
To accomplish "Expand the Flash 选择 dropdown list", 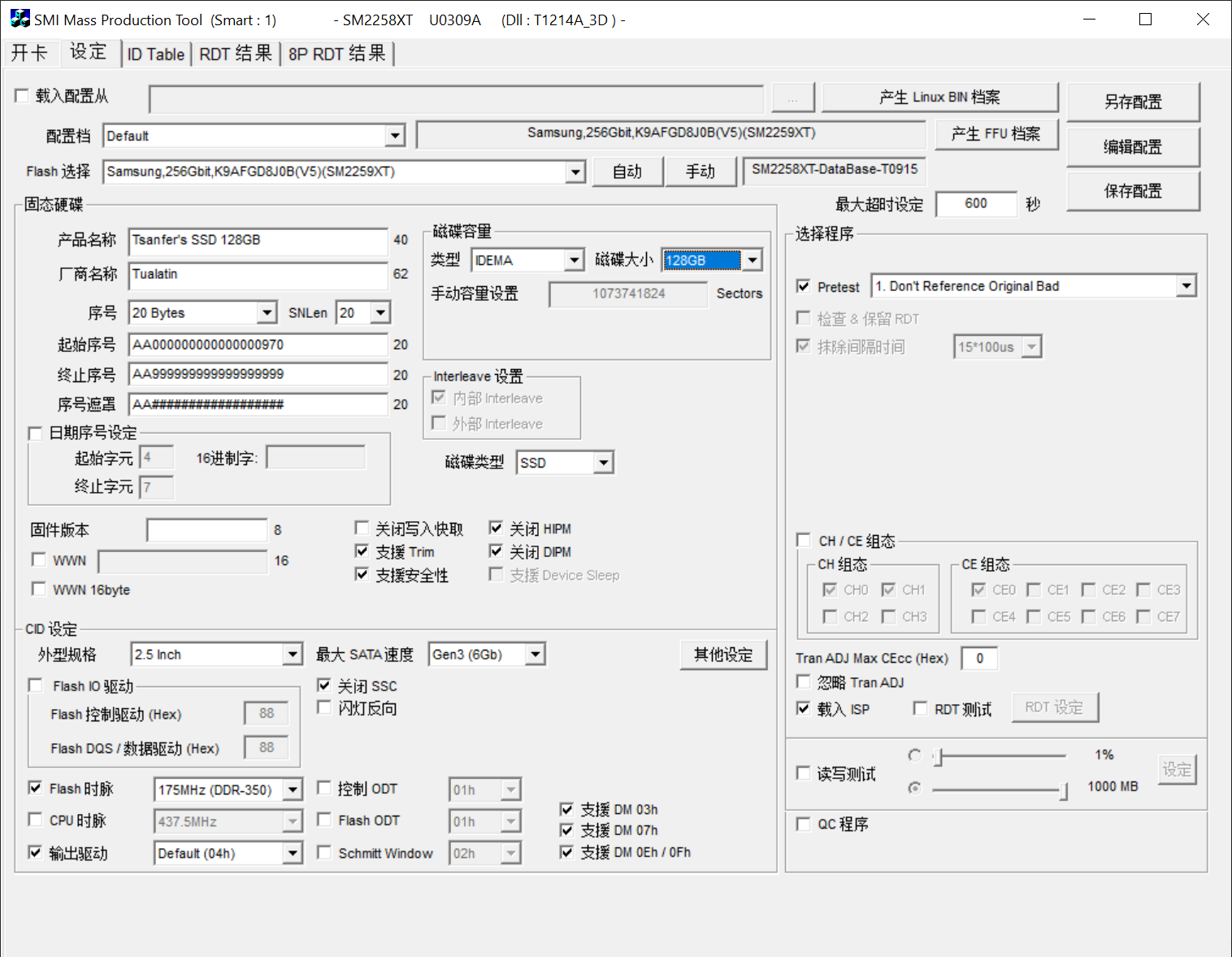I will pyautogui.click(x=575, y=172).
